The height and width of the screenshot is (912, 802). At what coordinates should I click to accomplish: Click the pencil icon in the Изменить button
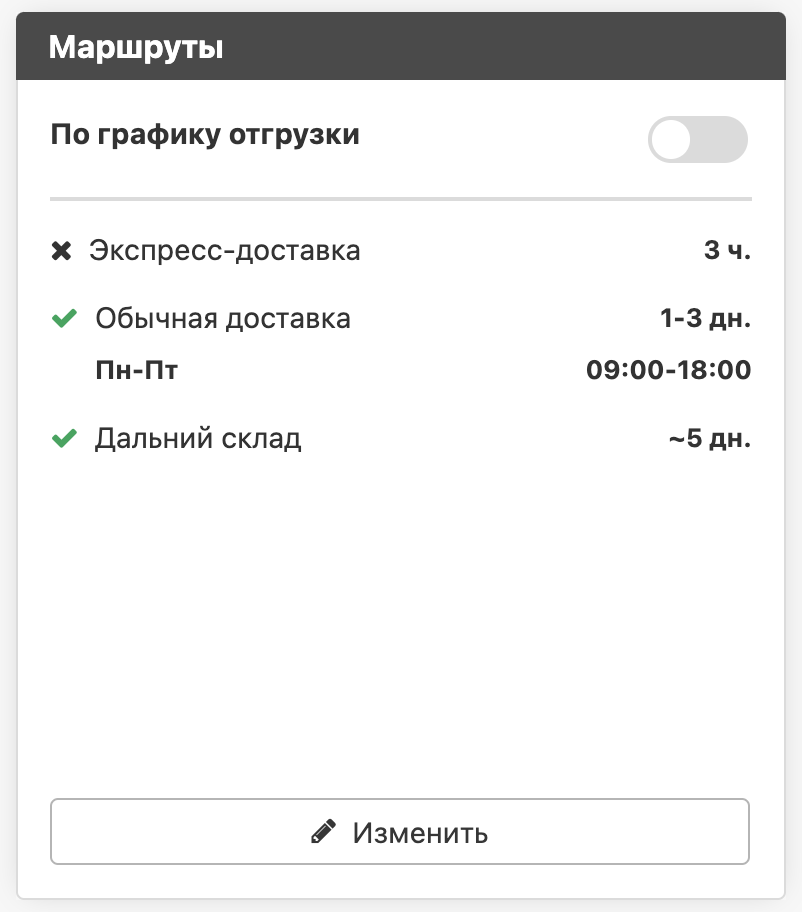click(322, 832)
